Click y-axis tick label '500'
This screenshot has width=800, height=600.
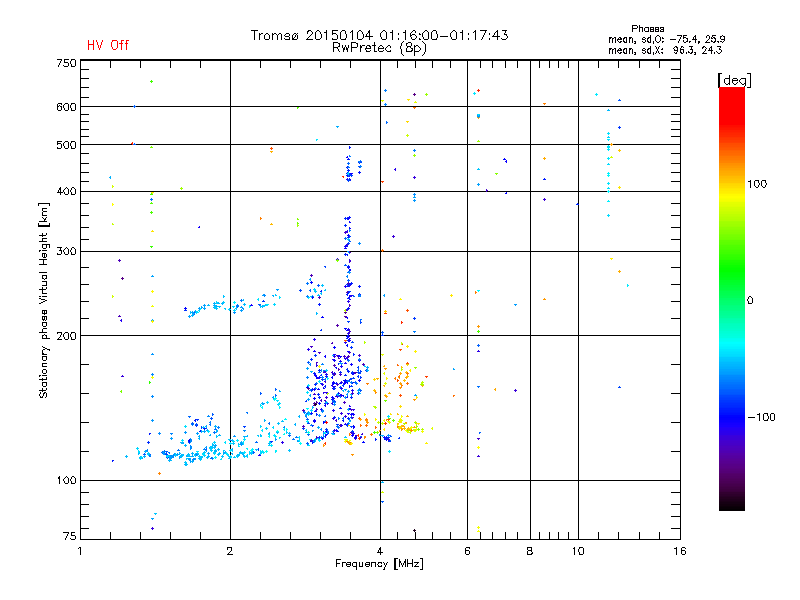(x=66, y=145)
